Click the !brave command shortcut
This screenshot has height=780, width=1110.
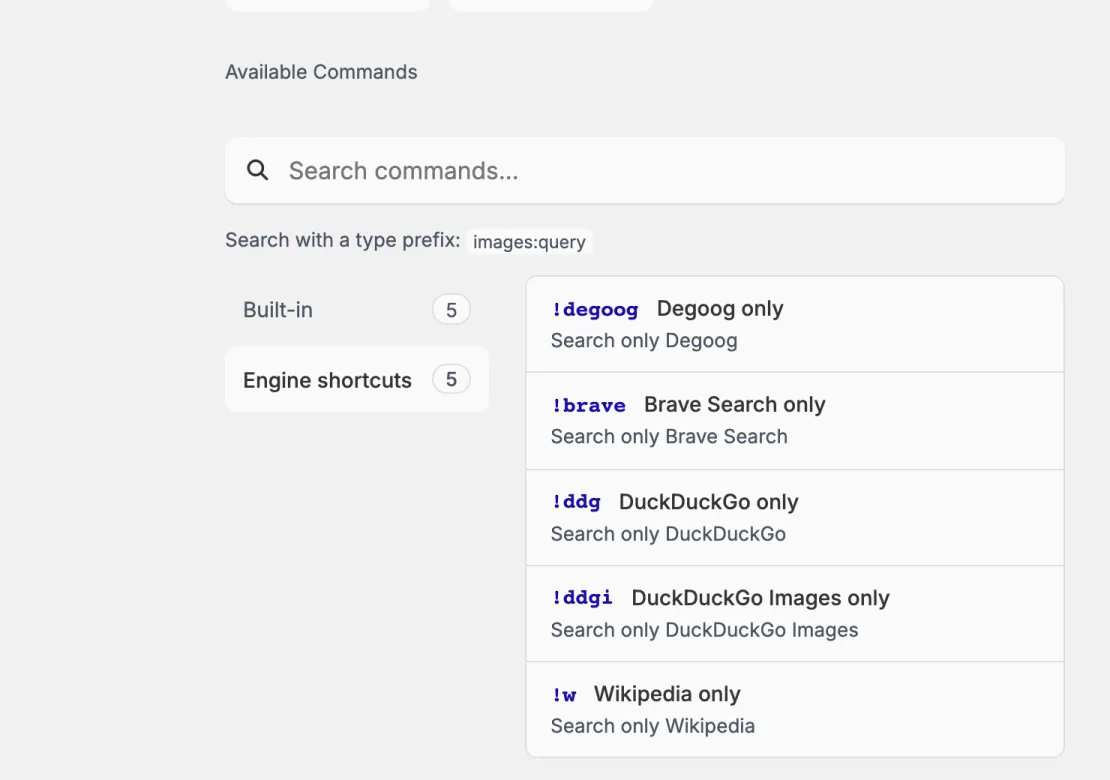tap(589, 406)
